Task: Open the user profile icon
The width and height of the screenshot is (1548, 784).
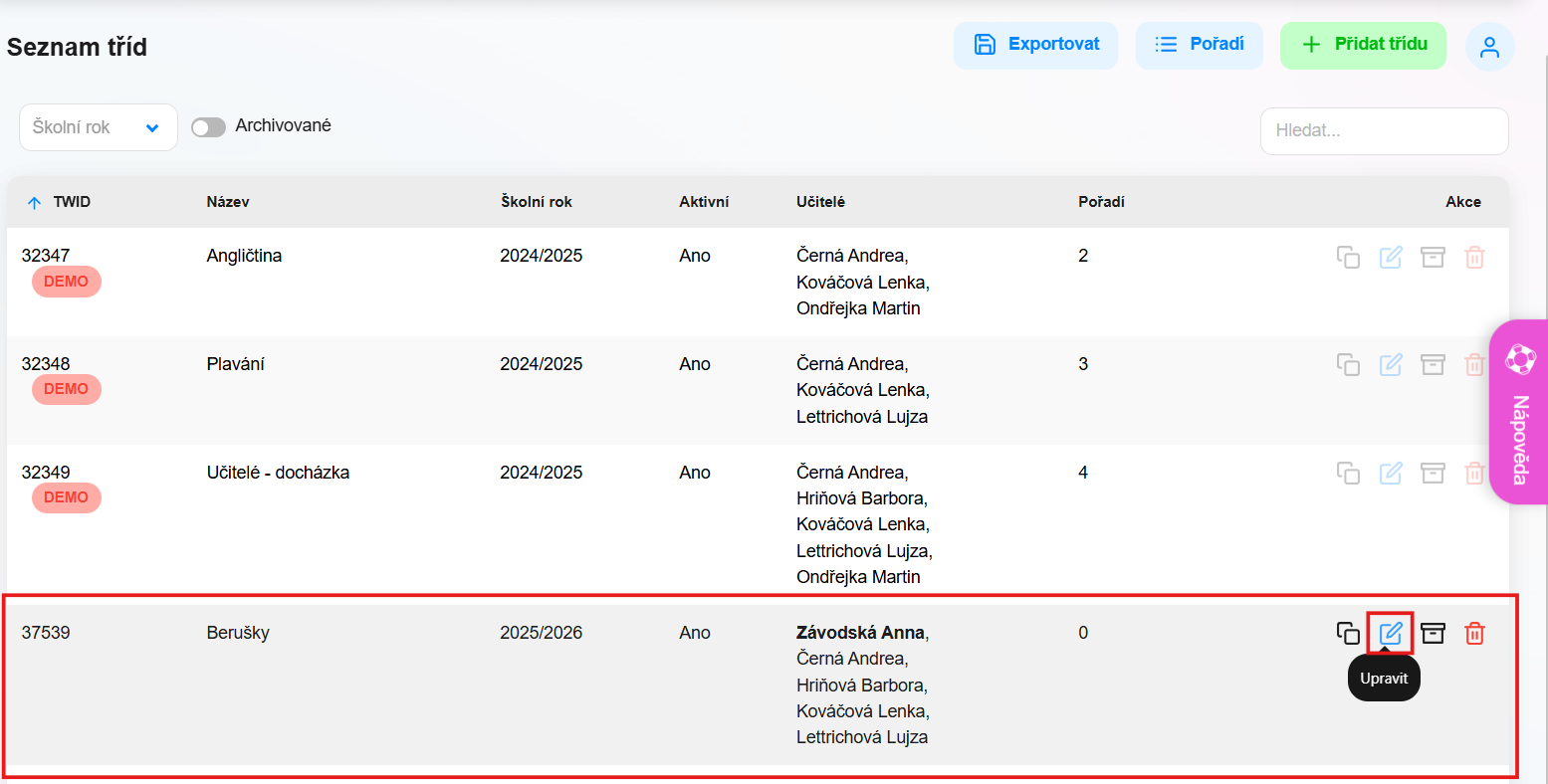Action: coord(1489,47)
